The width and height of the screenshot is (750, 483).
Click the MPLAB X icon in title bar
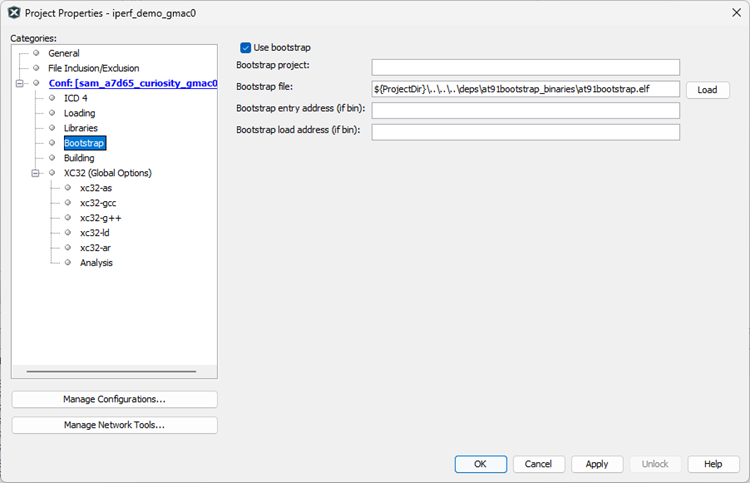point(15,11)
